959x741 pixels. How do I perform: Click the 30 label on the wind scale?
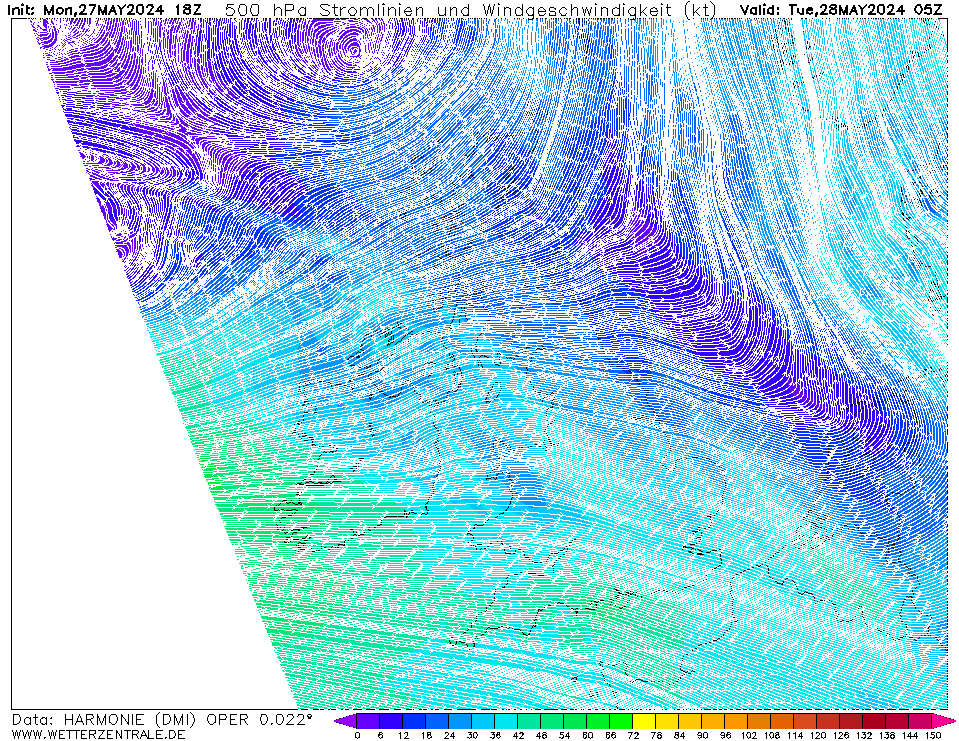pos(472,735)
